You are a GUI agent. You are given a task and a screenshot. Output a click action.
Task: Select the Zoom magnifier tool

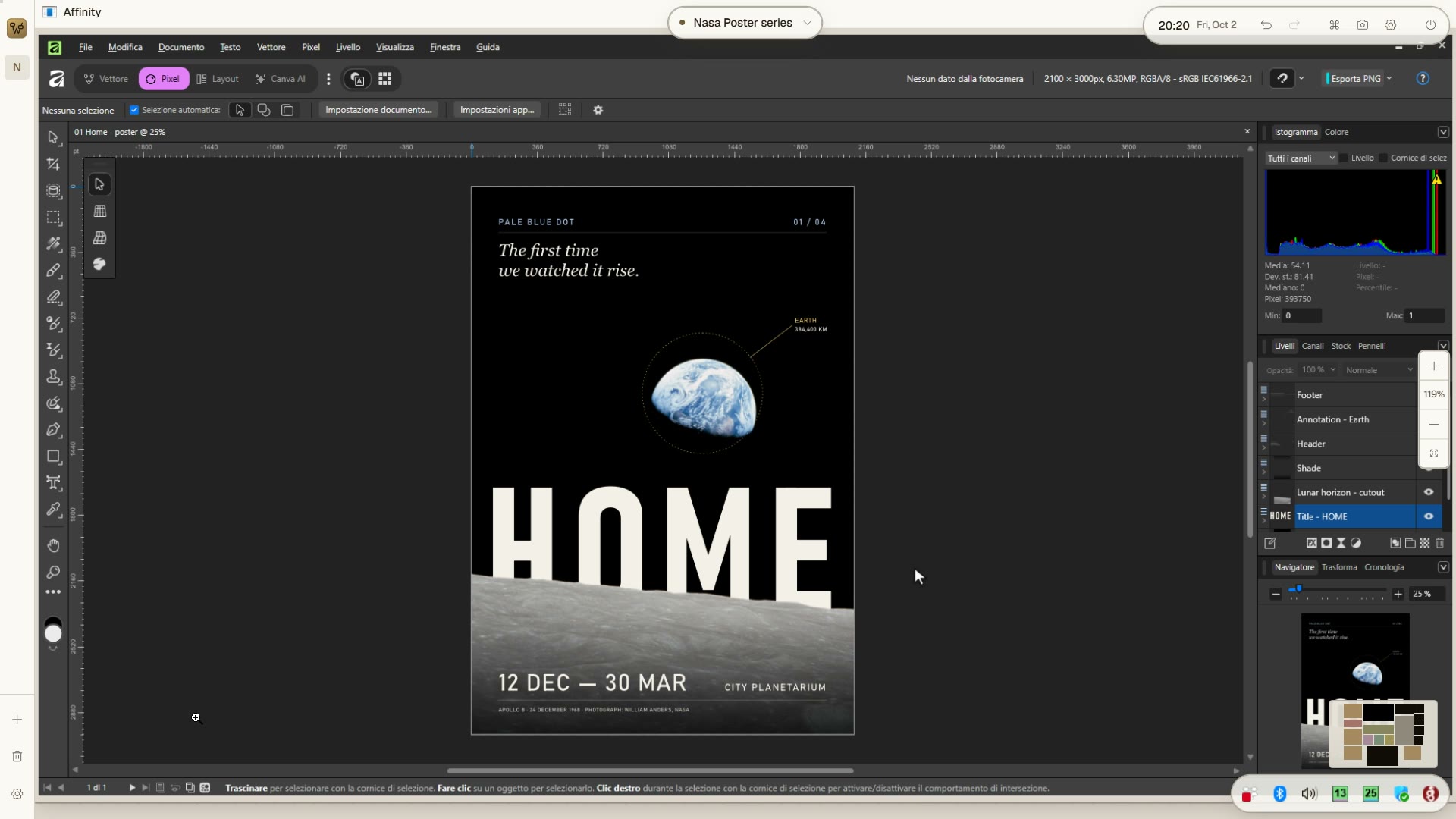click(x=53, y=572)
